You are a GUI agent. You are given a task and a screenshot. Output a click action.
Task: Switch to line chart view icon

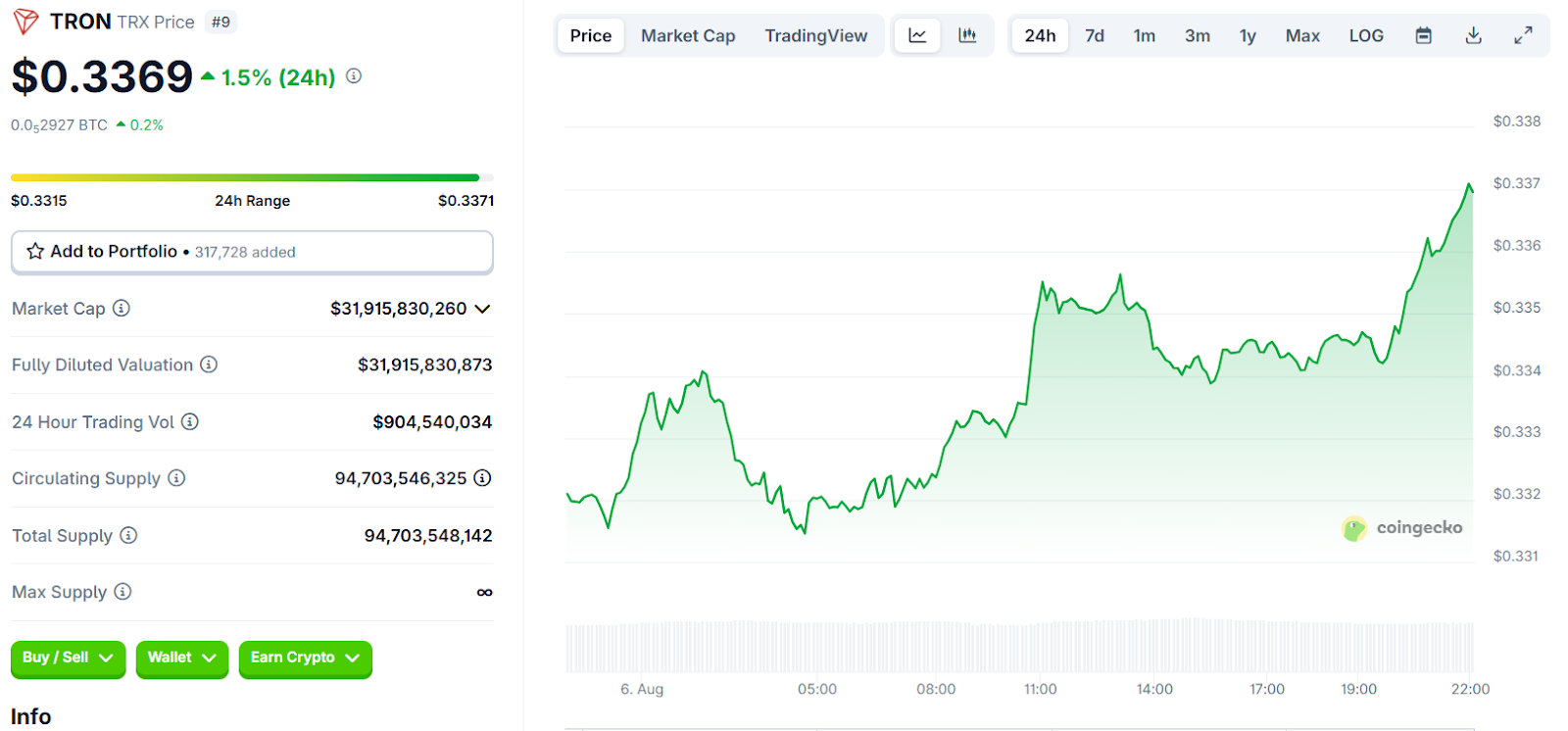coord(917,35)
